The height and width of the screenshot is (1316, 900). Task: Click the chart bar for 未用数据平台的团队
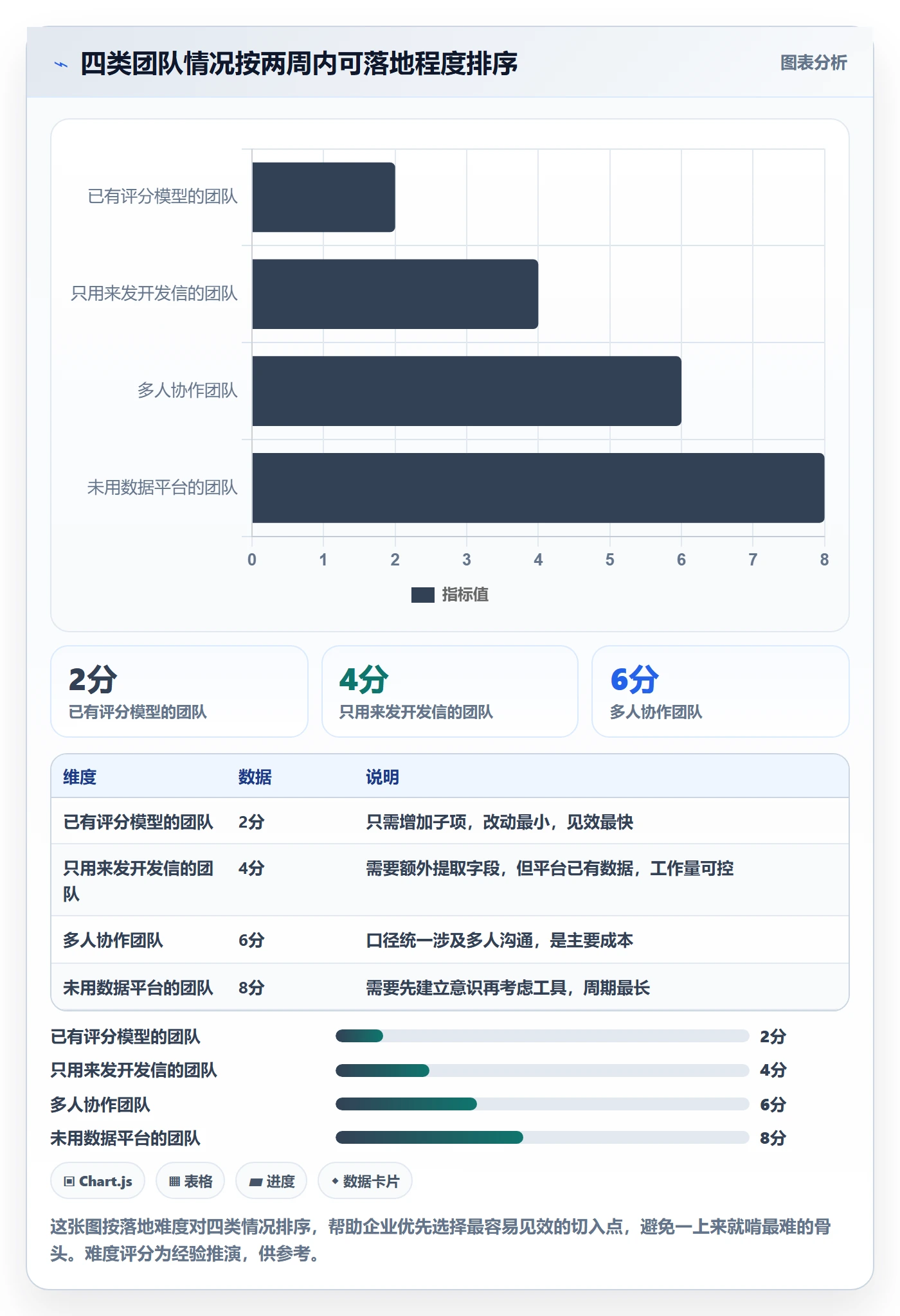538,488
